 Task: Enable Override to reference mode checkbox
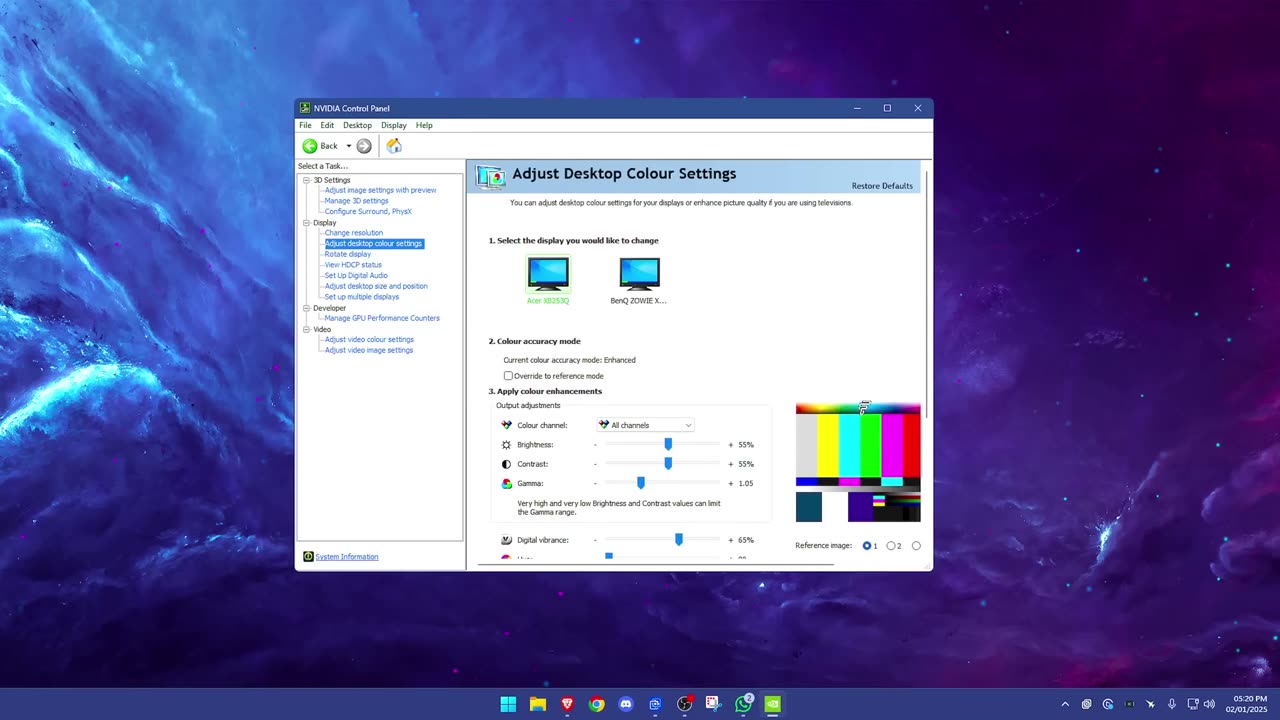[x=508, y=376]
